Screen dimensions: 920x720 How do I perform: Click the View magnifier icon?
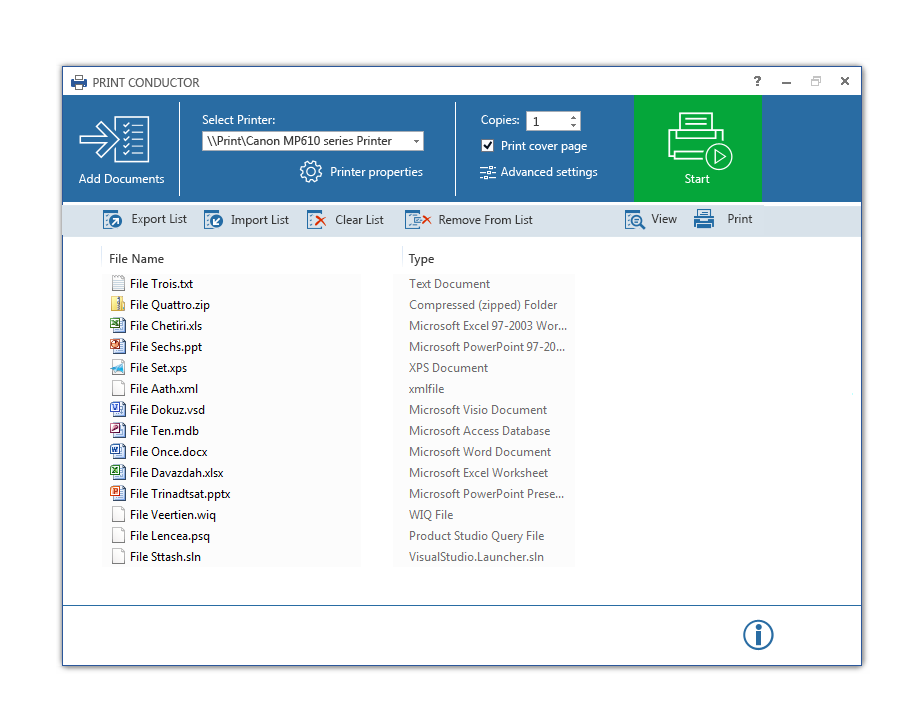tap(635, 219)
